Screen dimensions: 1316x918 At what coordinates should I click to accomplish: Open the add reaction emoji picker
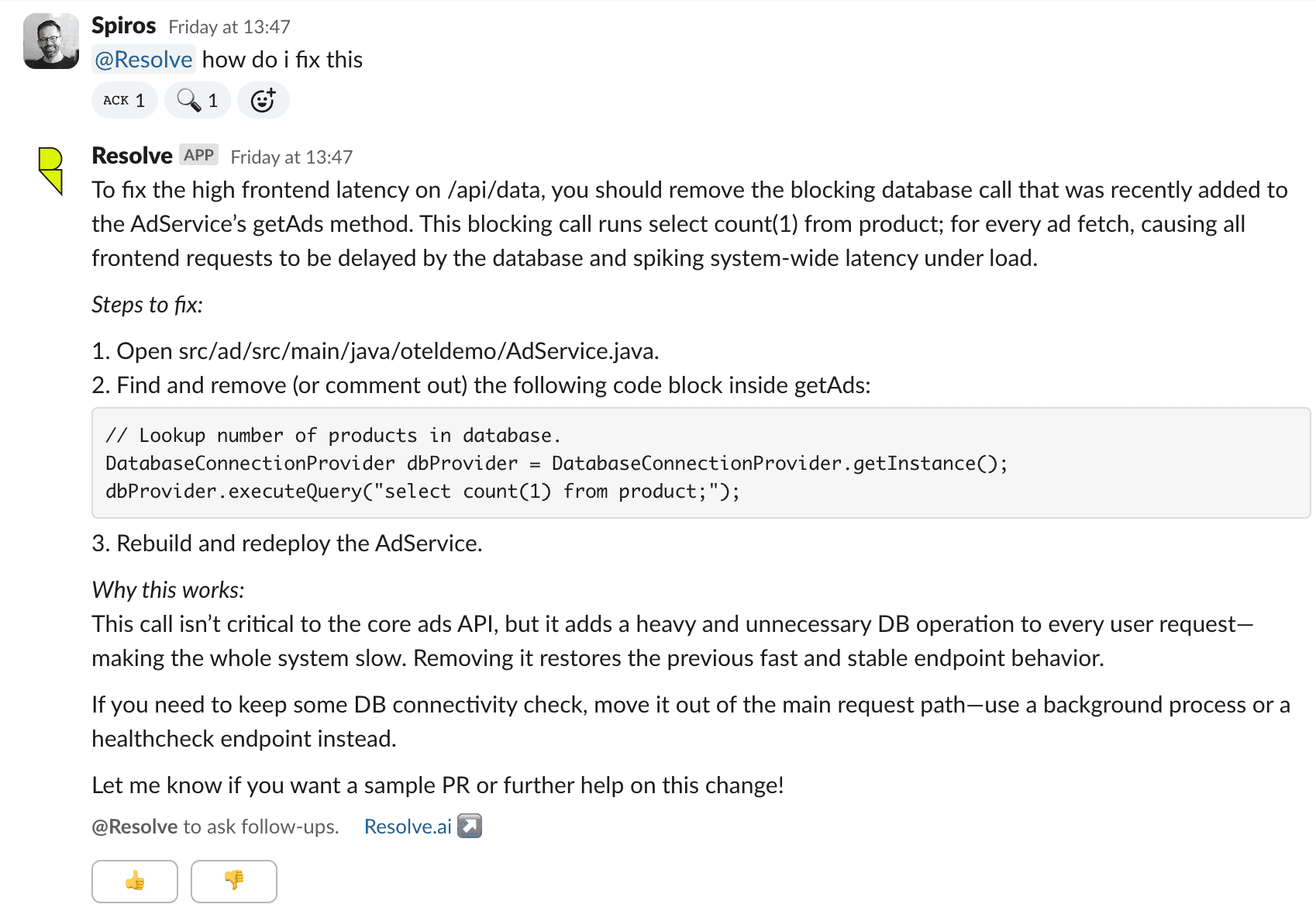(263, 100)
